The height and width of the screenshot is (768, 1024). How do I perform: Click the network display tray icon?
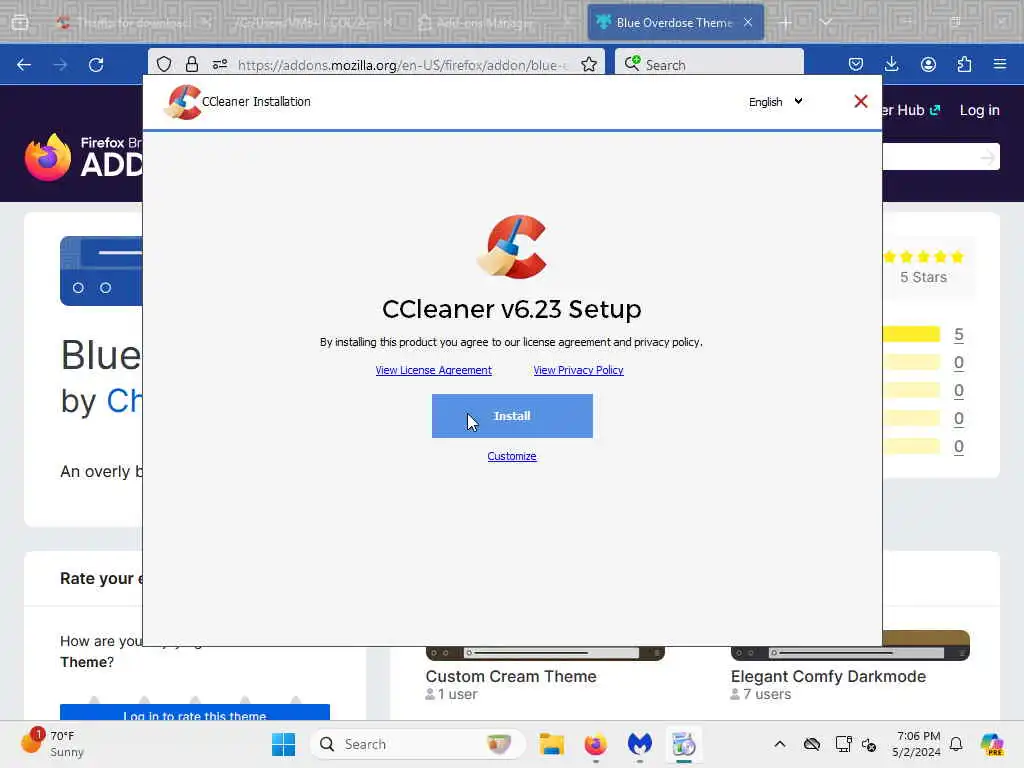[843, 744]
